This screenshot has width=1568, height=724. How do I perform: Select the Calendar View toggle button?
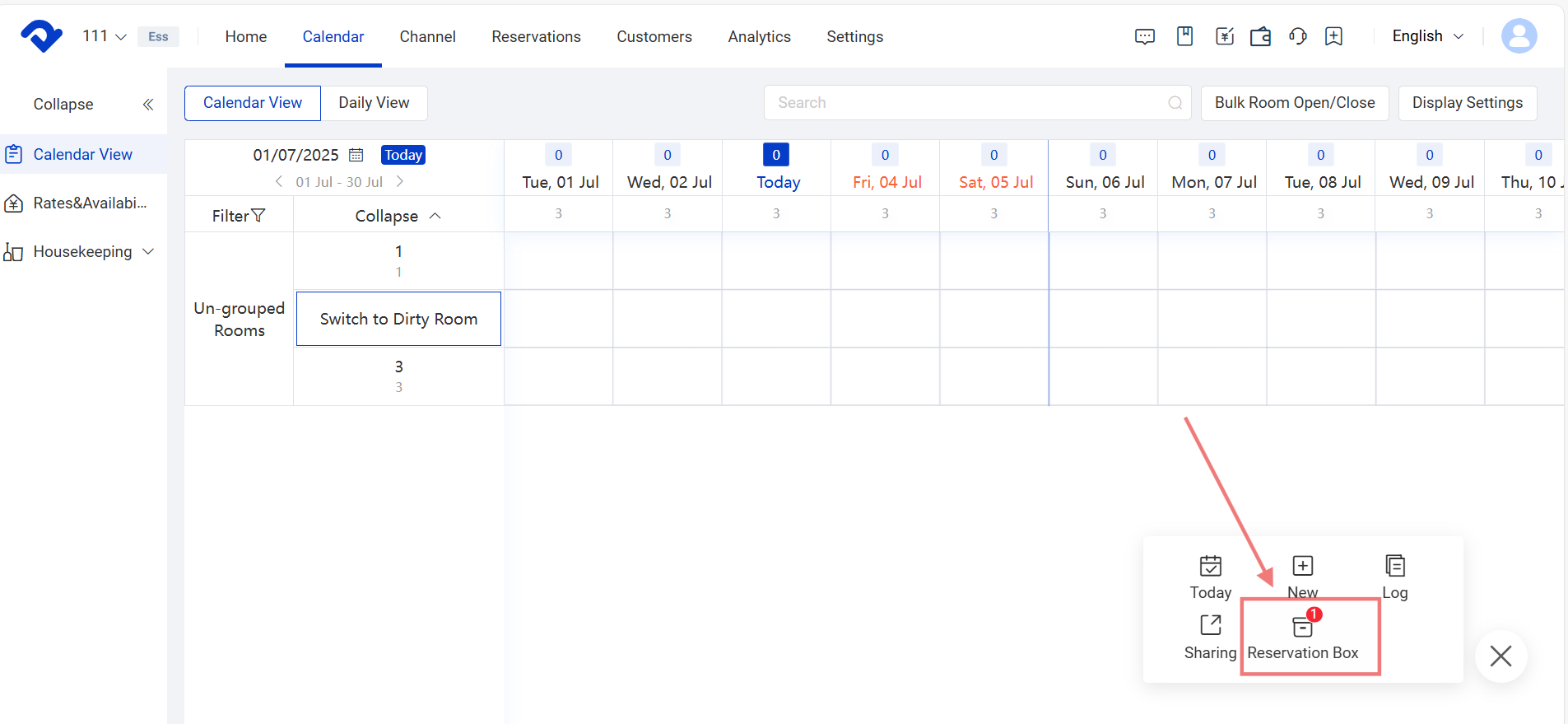coord(253,103)
